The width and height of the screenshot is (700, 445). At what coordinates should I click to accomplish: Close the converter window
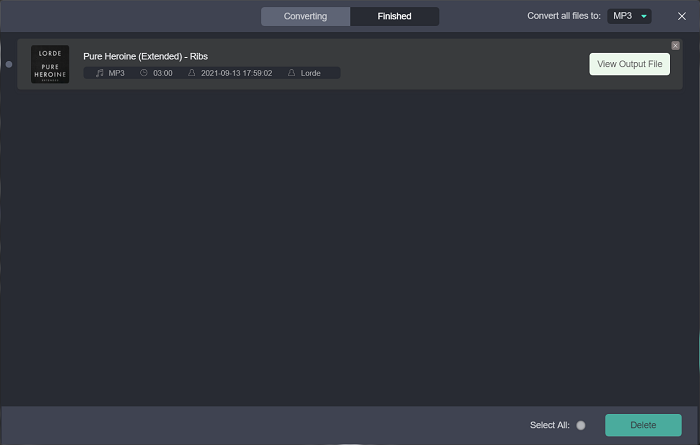pyautogui.click(x=682, y=16)
